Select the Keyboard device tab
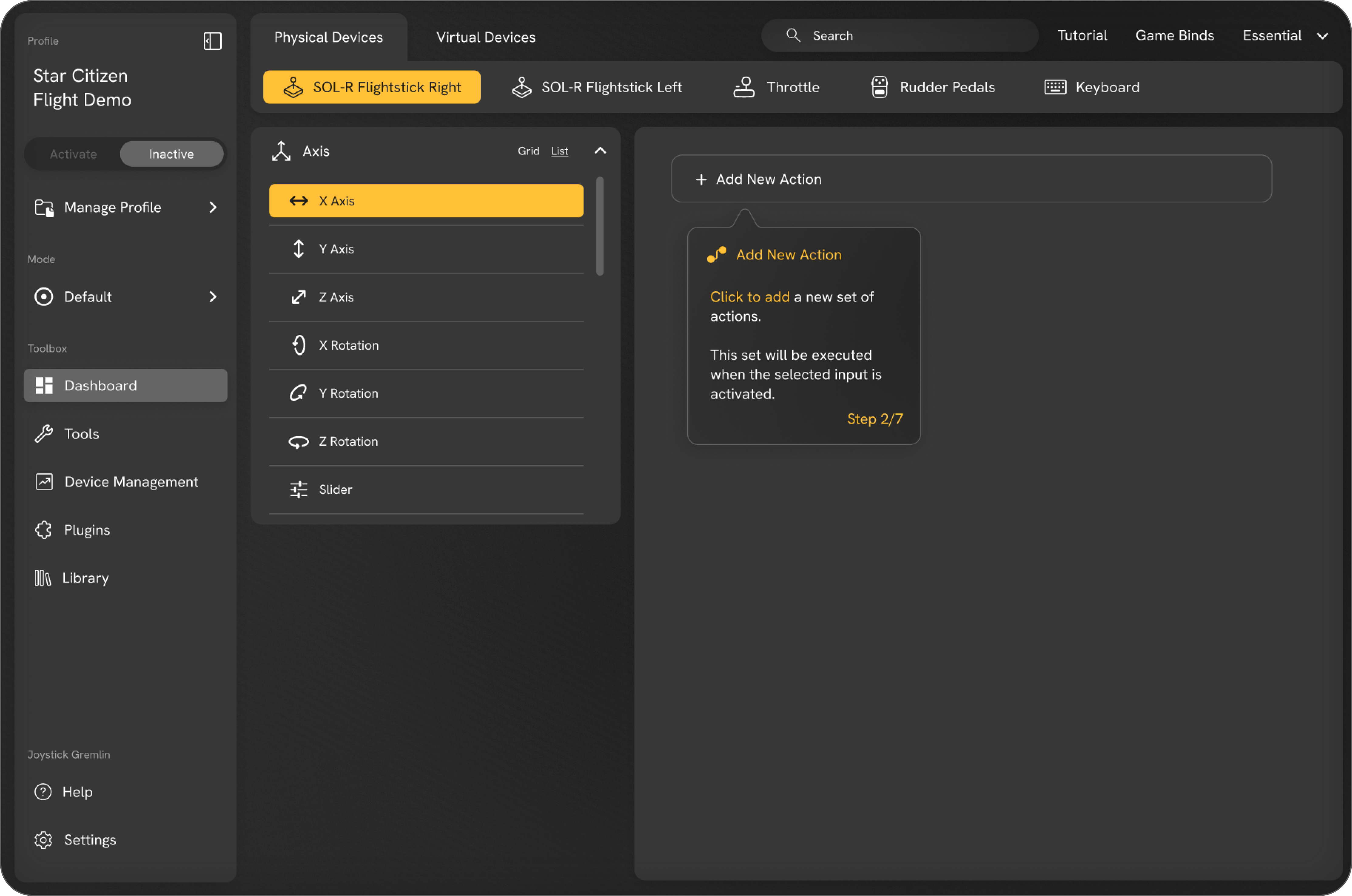The width and height of the screenshot is (1352, 896). point(1091,87)
